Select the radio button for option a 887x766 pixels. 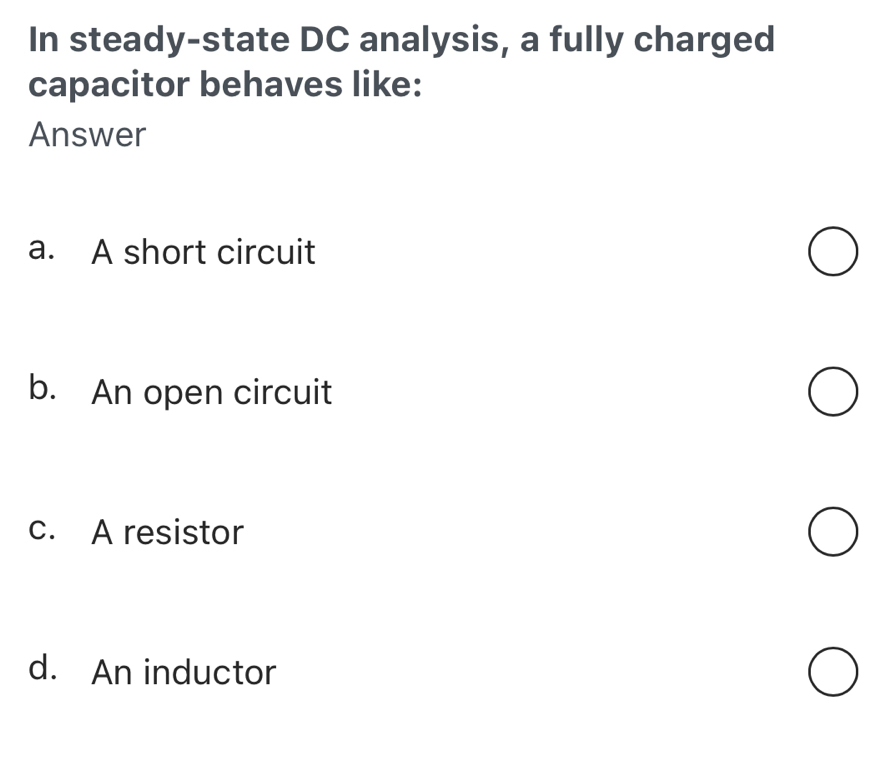(x=832, y=251)
